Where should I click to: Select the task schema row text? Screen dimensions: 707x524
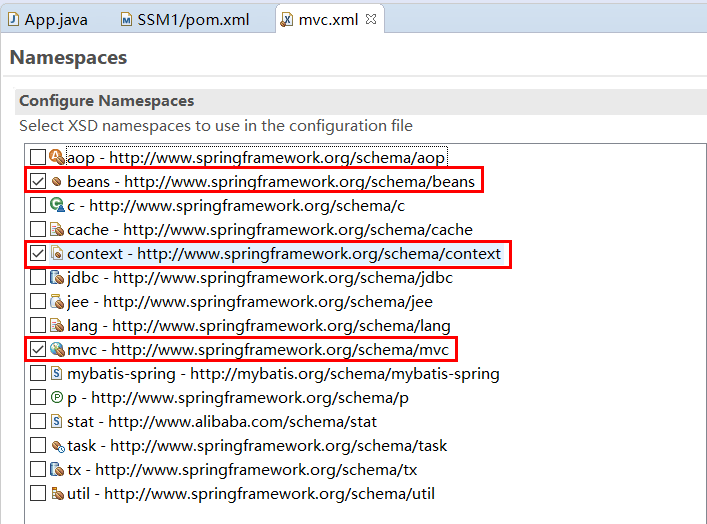tap(257, 446)
